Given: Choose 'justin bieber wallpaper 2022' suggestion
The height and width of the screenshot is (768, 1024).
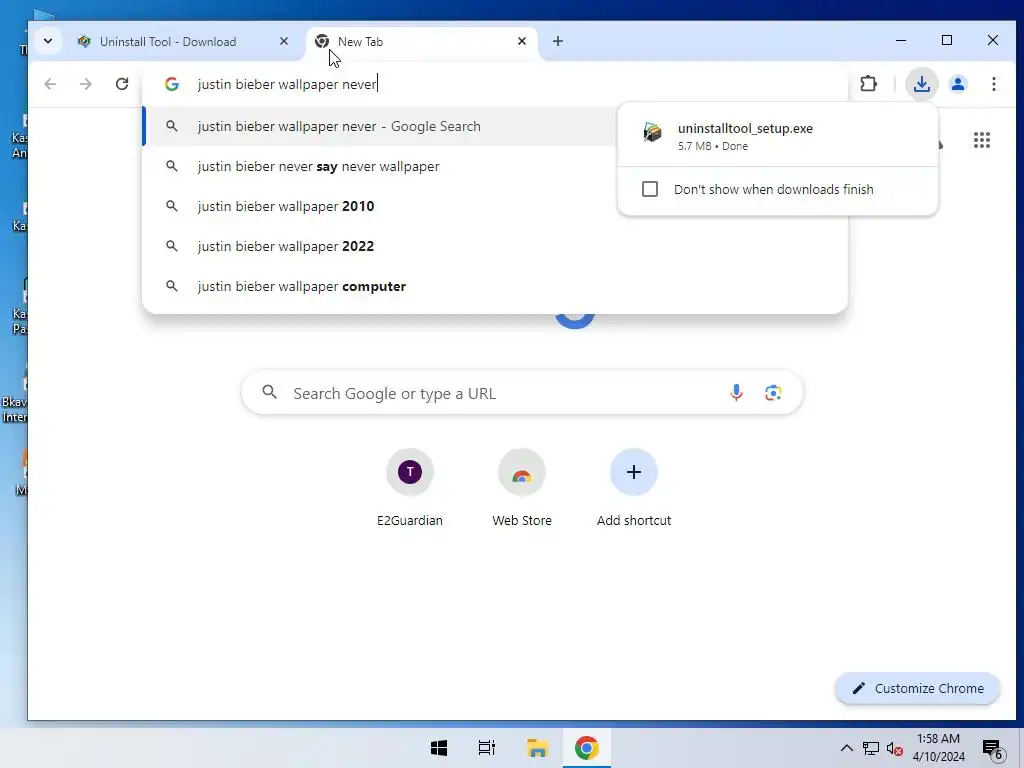Looking at the screenshot, I should pos(494,246).
